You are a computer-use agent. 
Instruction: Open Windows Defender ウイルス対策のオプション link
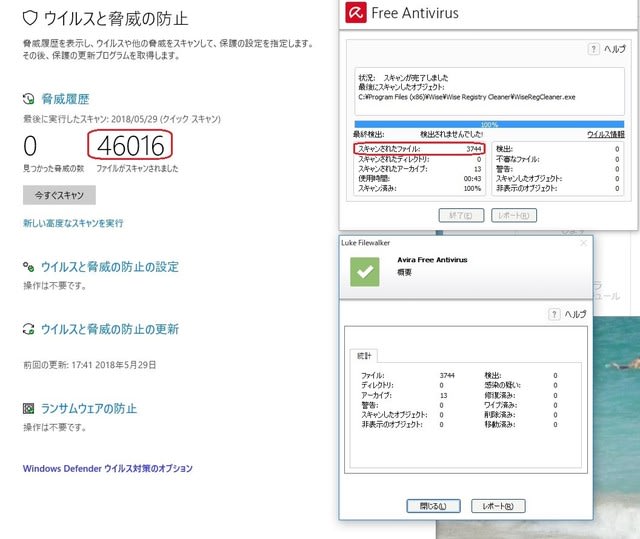[107, 468]
